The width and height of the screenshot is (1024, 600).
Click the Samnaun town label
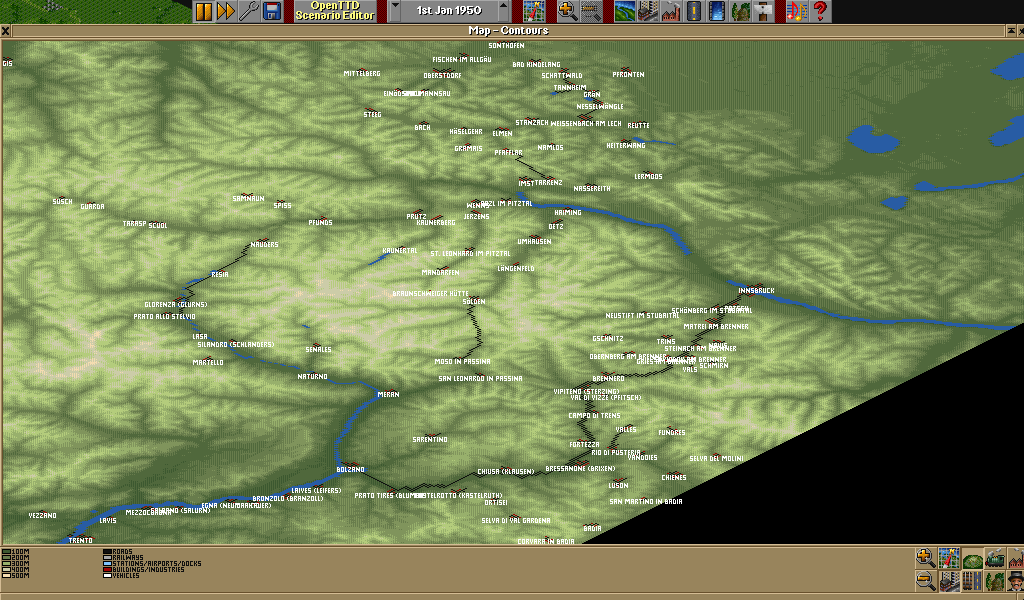pyautogui.click(x=248, y=198)
